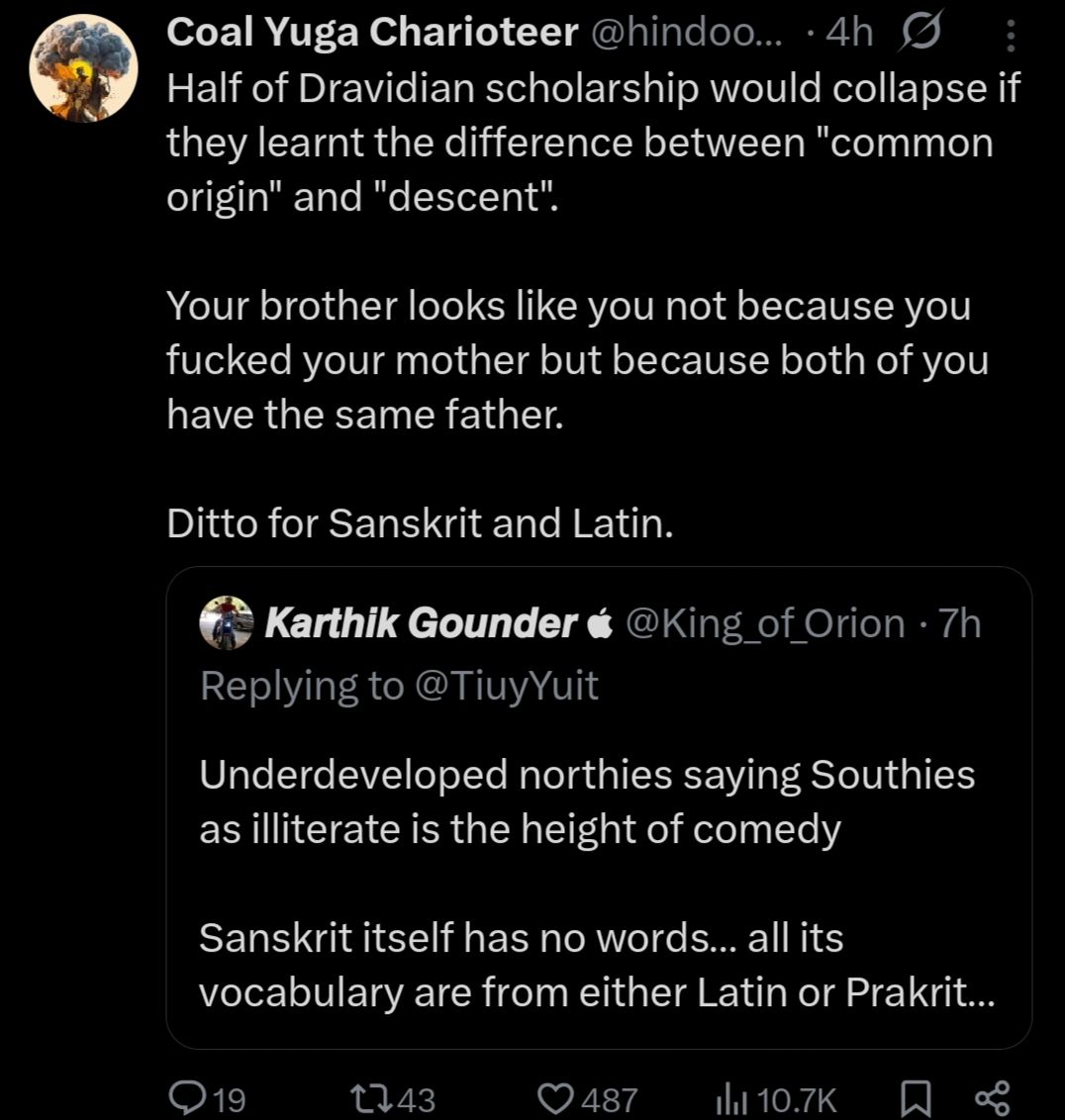The image size is (1065, 1120).
Task: Open the @TiuyYuit mention link
Action: point(506,686)
